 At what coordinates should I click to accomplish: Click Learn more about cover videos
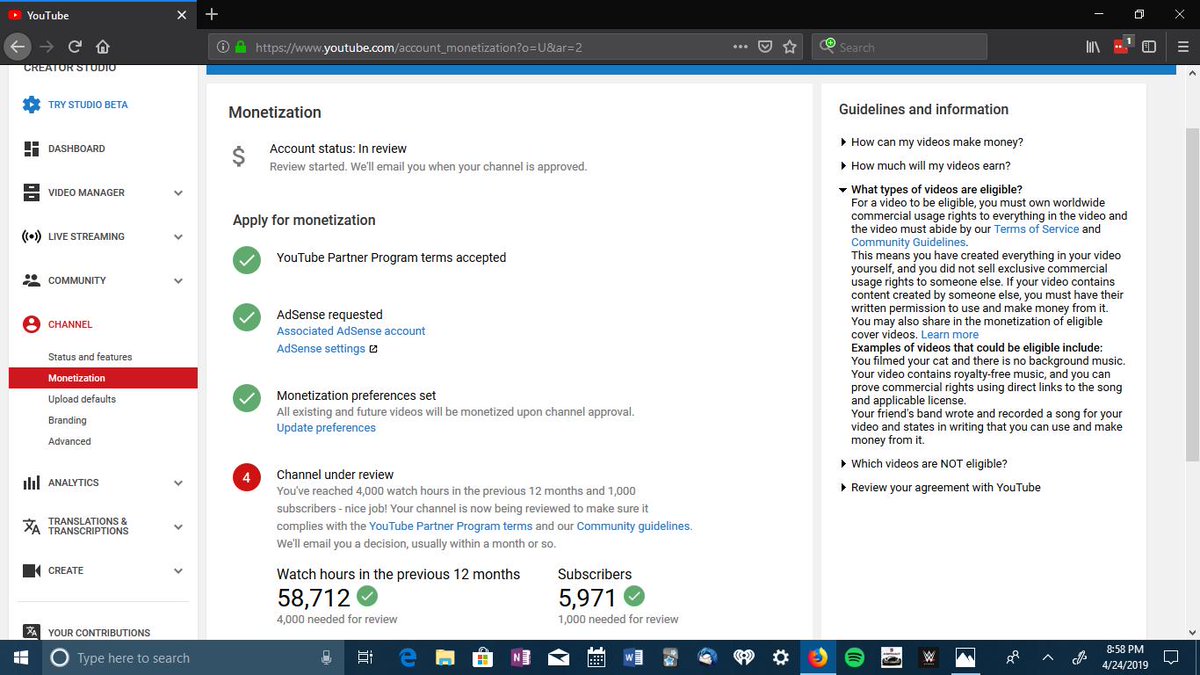950,335
